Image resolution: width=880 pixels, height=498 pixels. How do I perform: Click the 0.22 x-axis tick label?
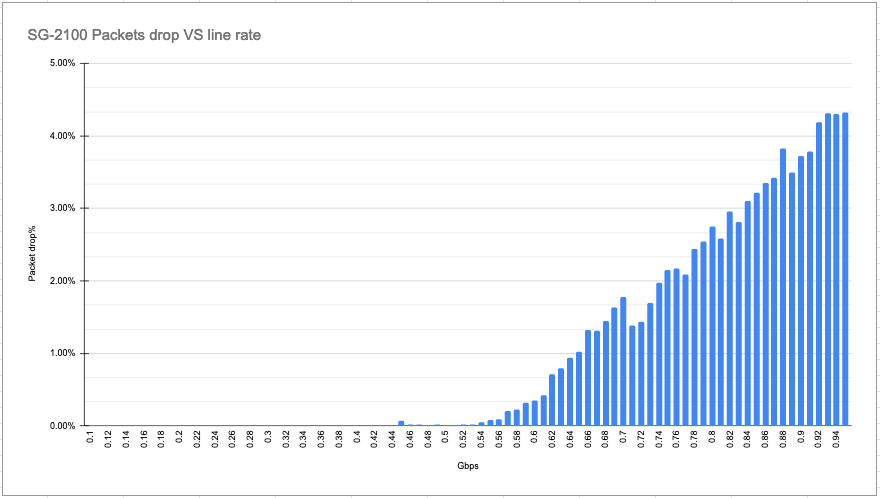pyautogui.click(x=197, y=438)
